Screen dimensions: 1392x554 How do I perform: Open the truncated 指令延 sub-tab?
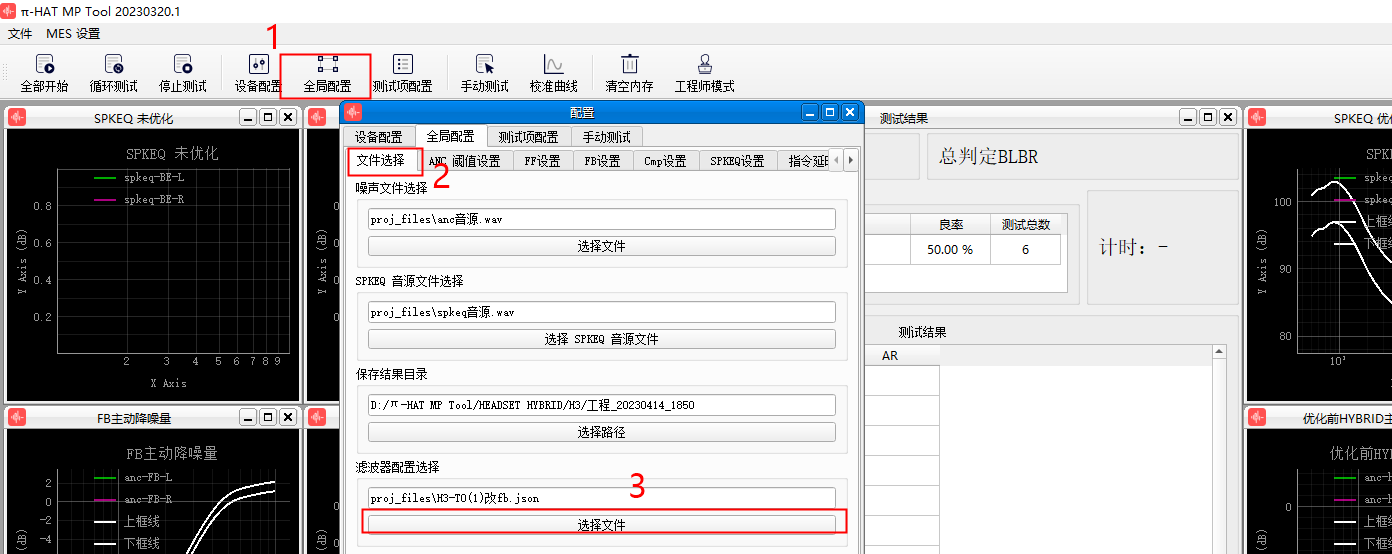click(805, 161)
